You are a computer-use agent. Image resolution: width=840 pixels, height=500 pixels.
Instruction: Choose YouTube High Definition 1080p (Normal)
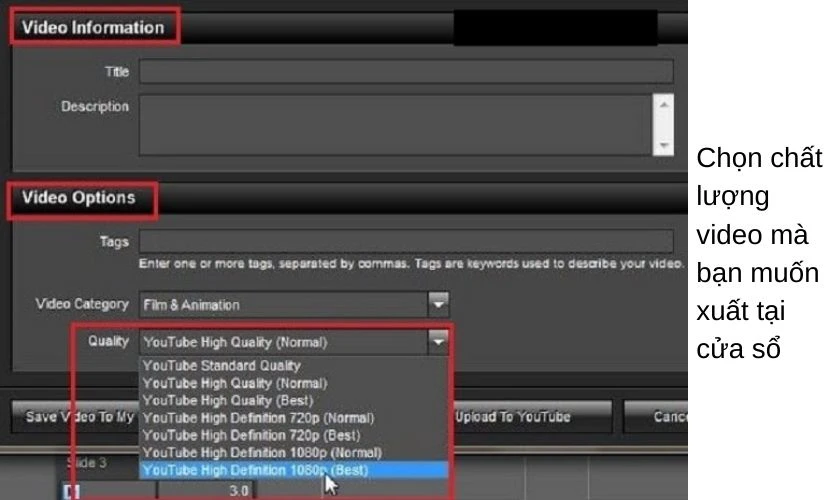293,452
